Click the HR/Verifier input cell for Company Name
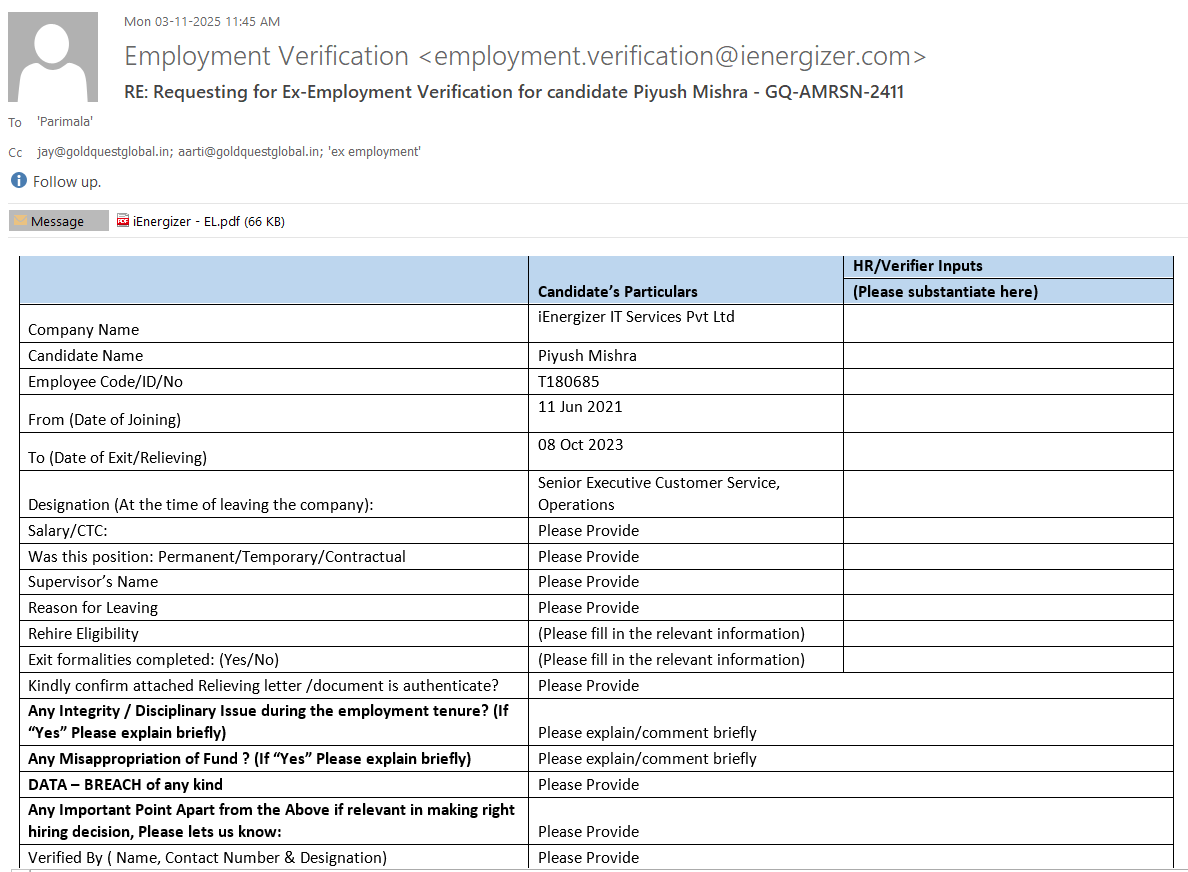Image resolution: width=1188 pixels, height=872 pixels. [1008, 324]
